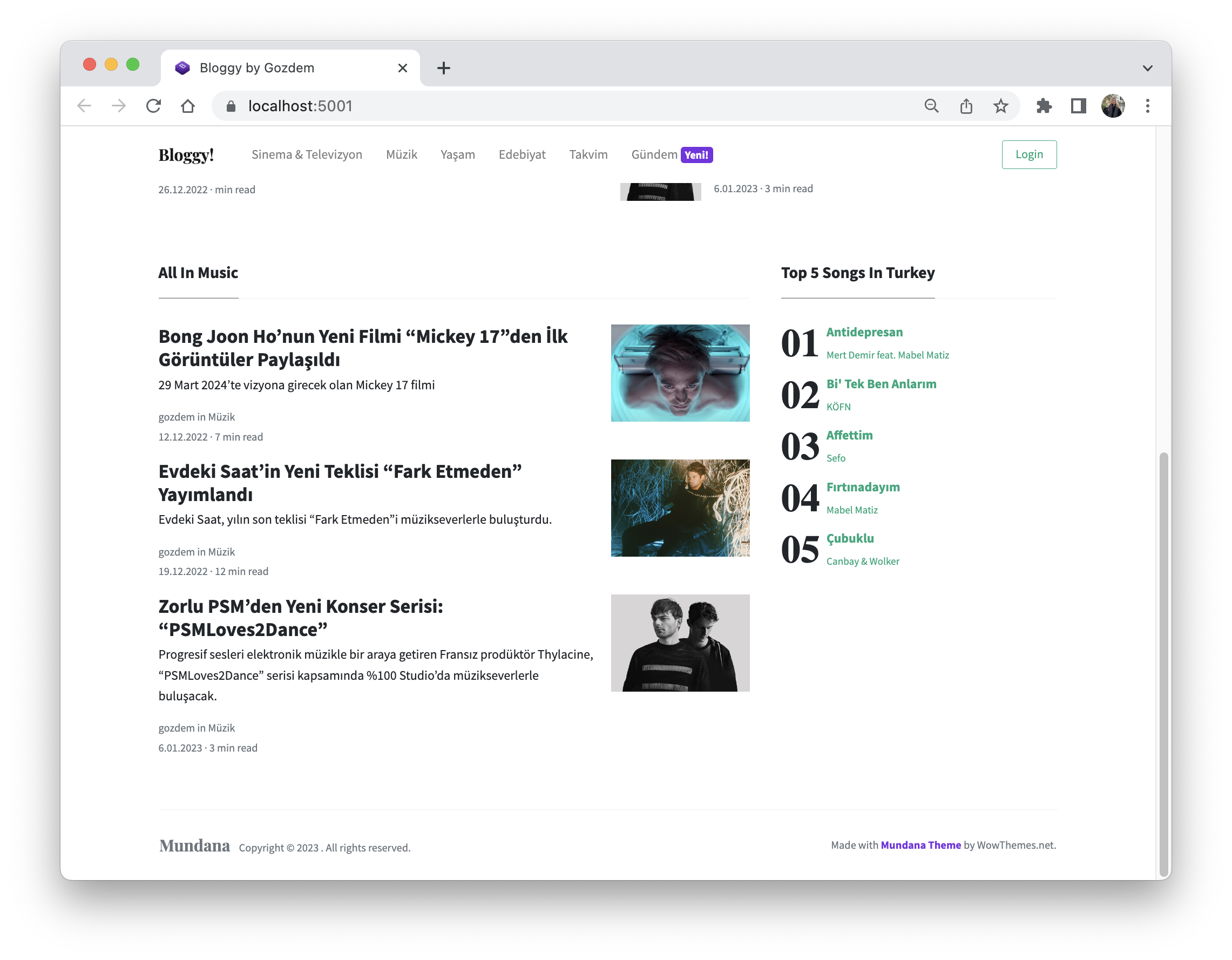Bookmark this page with star icon
Screen dimensions: 1232x960
pos(1001,106)
